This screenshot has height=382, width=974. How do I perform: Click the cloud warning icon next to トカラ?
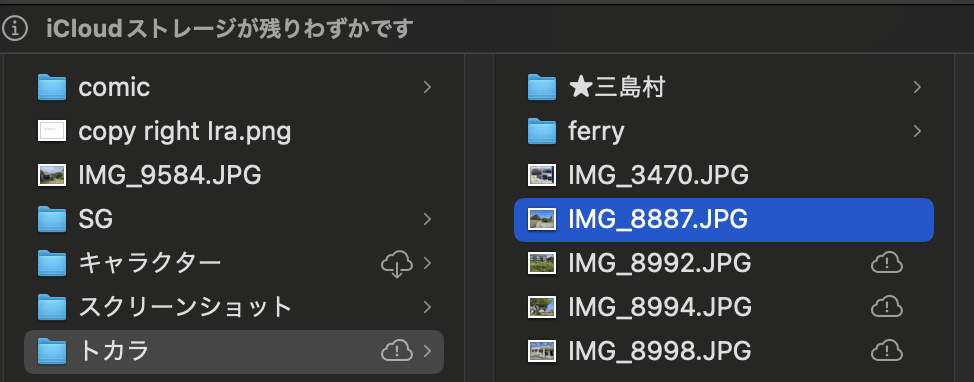[x=396, y=351]
